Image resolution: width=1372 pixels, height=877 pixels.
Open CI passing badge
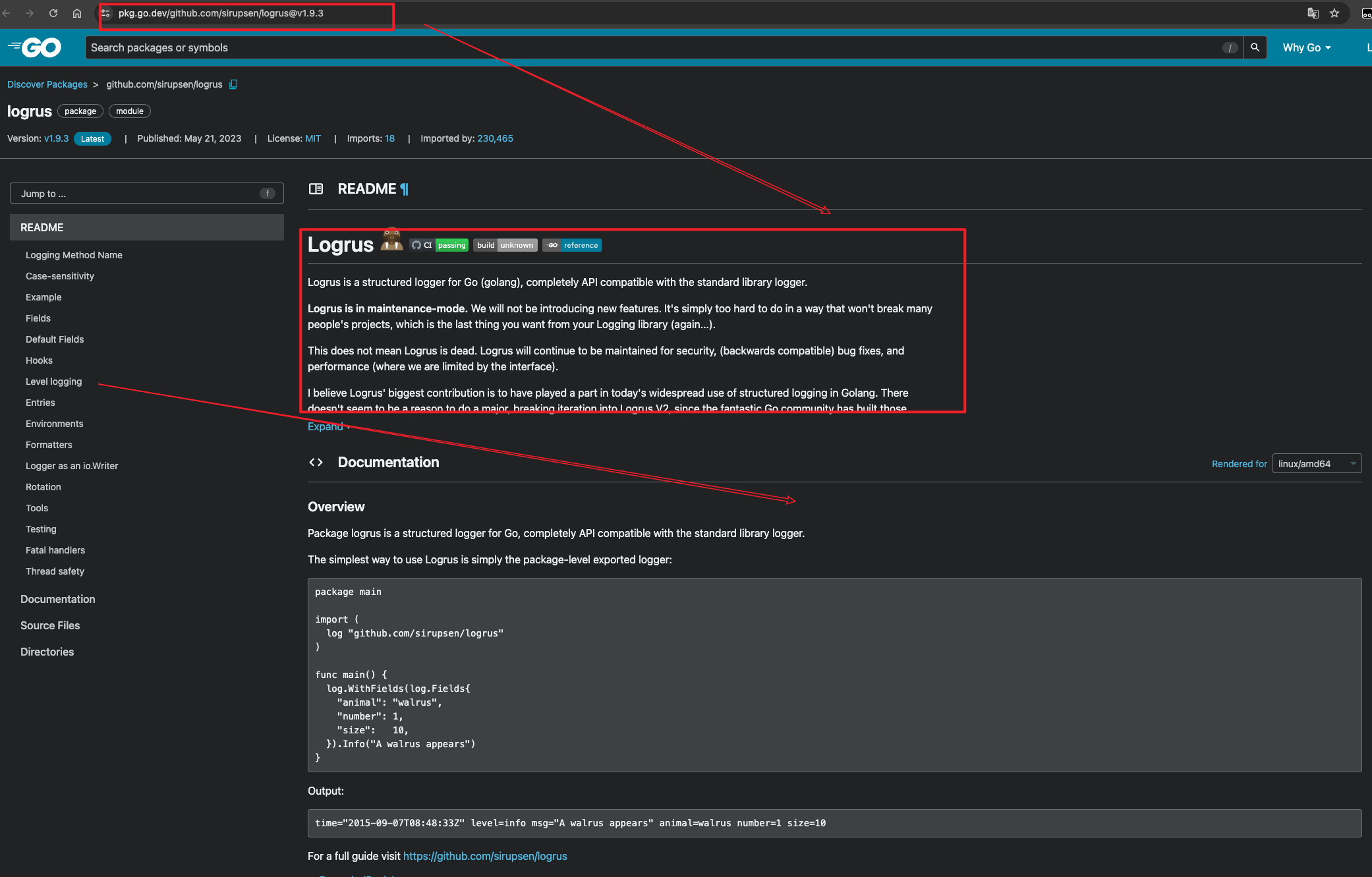click(439, 245)
